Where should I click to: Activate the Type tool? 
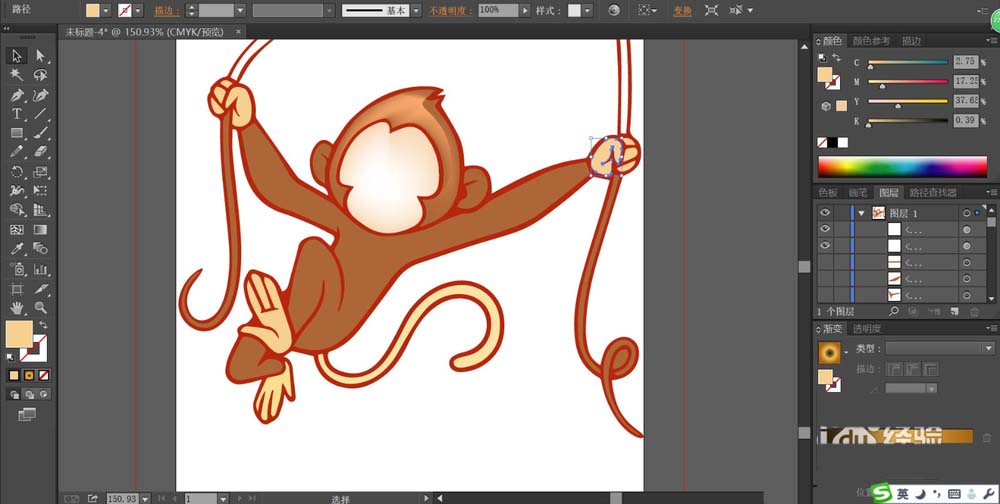[x=17, y=114]
